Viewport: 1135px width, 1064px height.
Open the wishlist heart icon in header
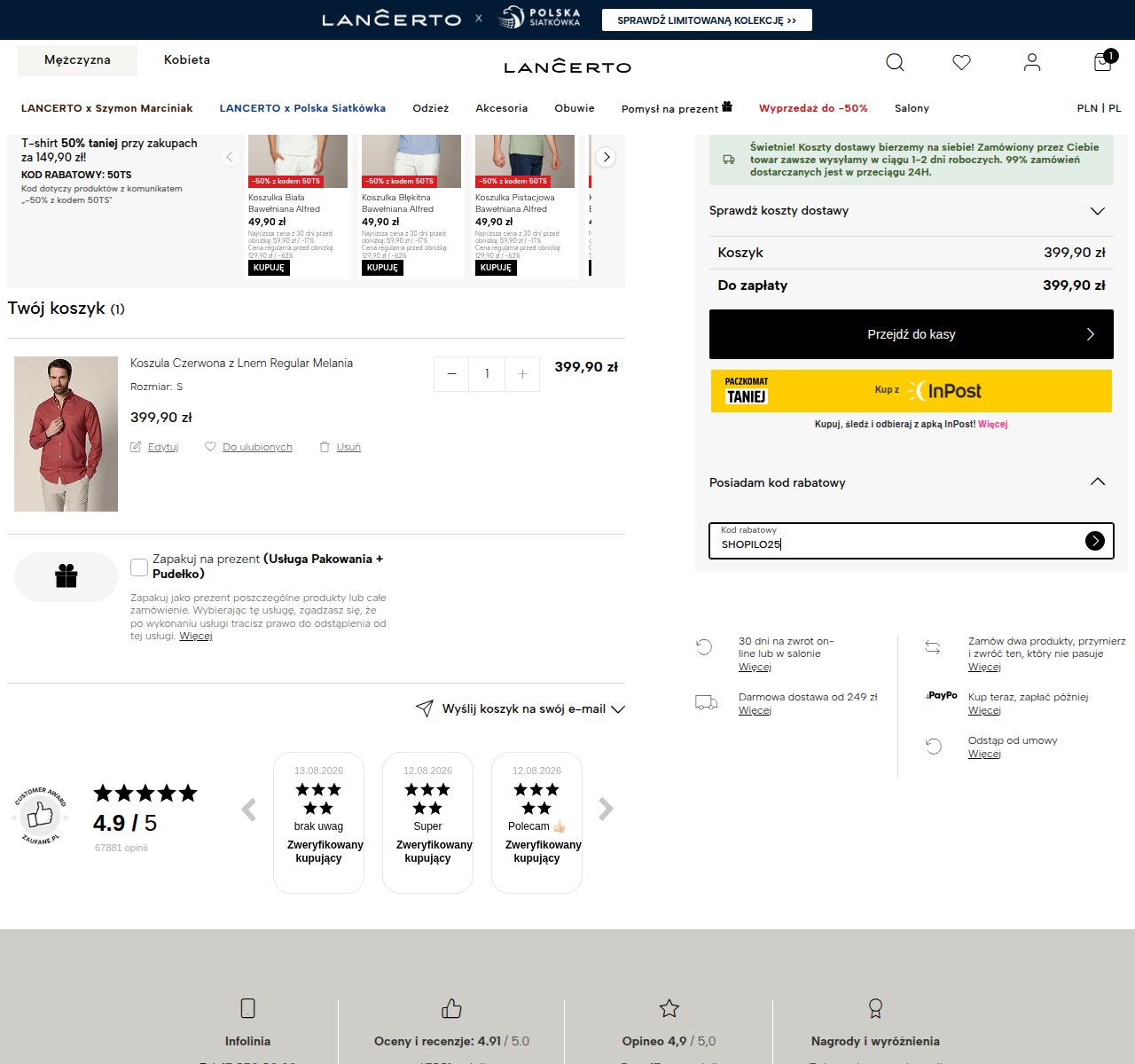[x=962, y=62]
